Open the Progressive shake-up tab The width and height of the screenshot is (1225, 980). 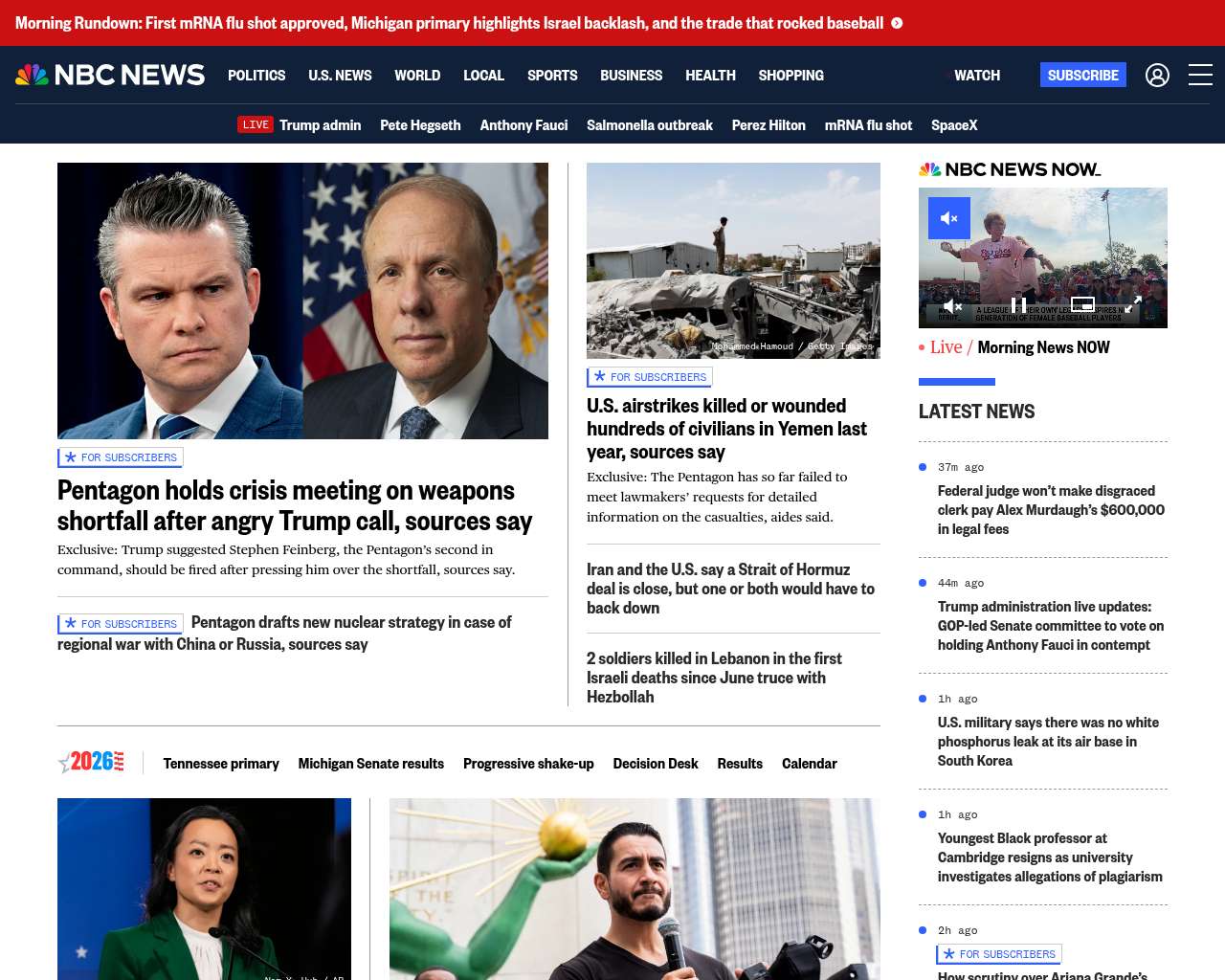[528, 763]
